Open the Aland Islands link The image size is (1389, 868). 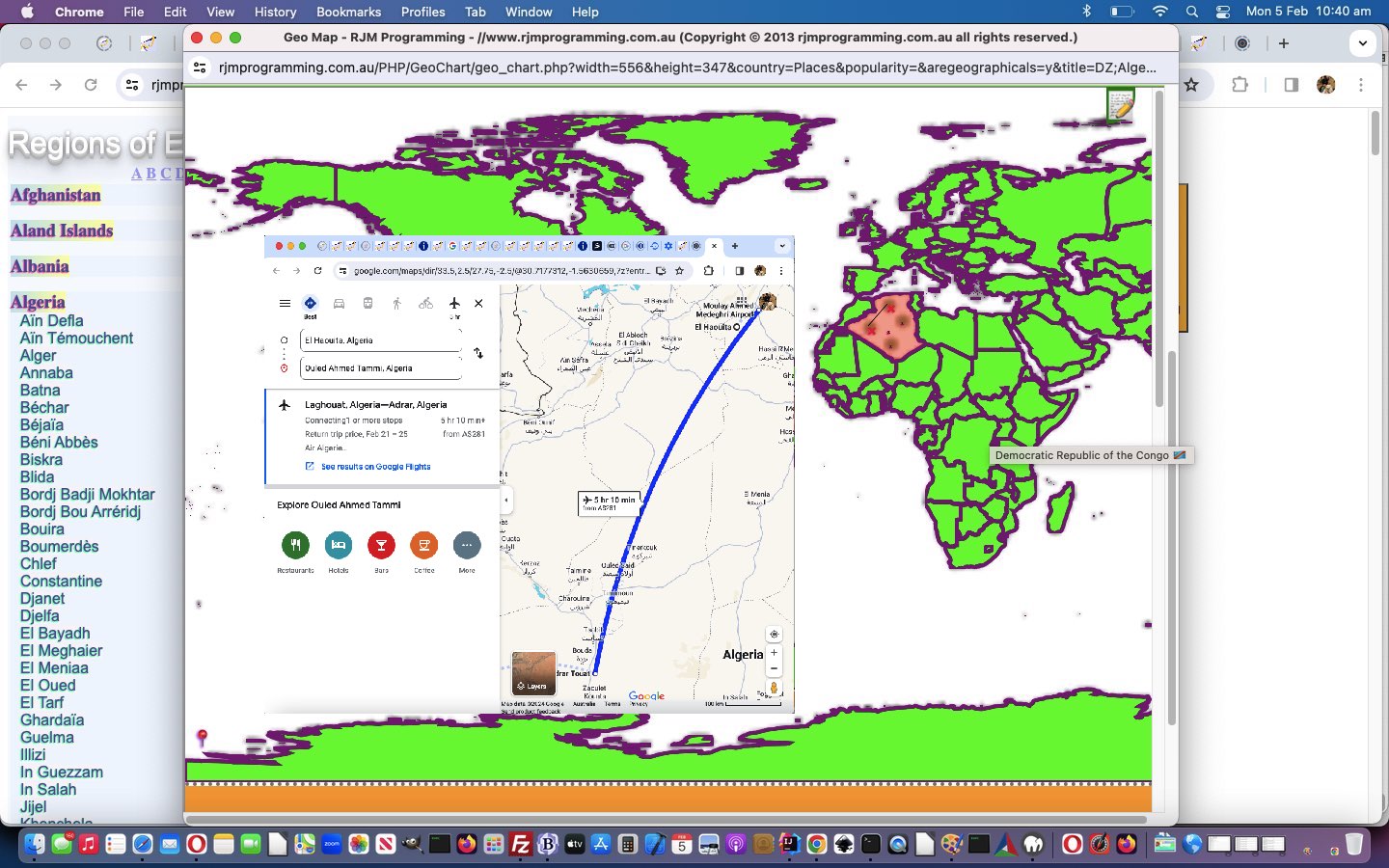pyautogui.click(x=62, y=231)
